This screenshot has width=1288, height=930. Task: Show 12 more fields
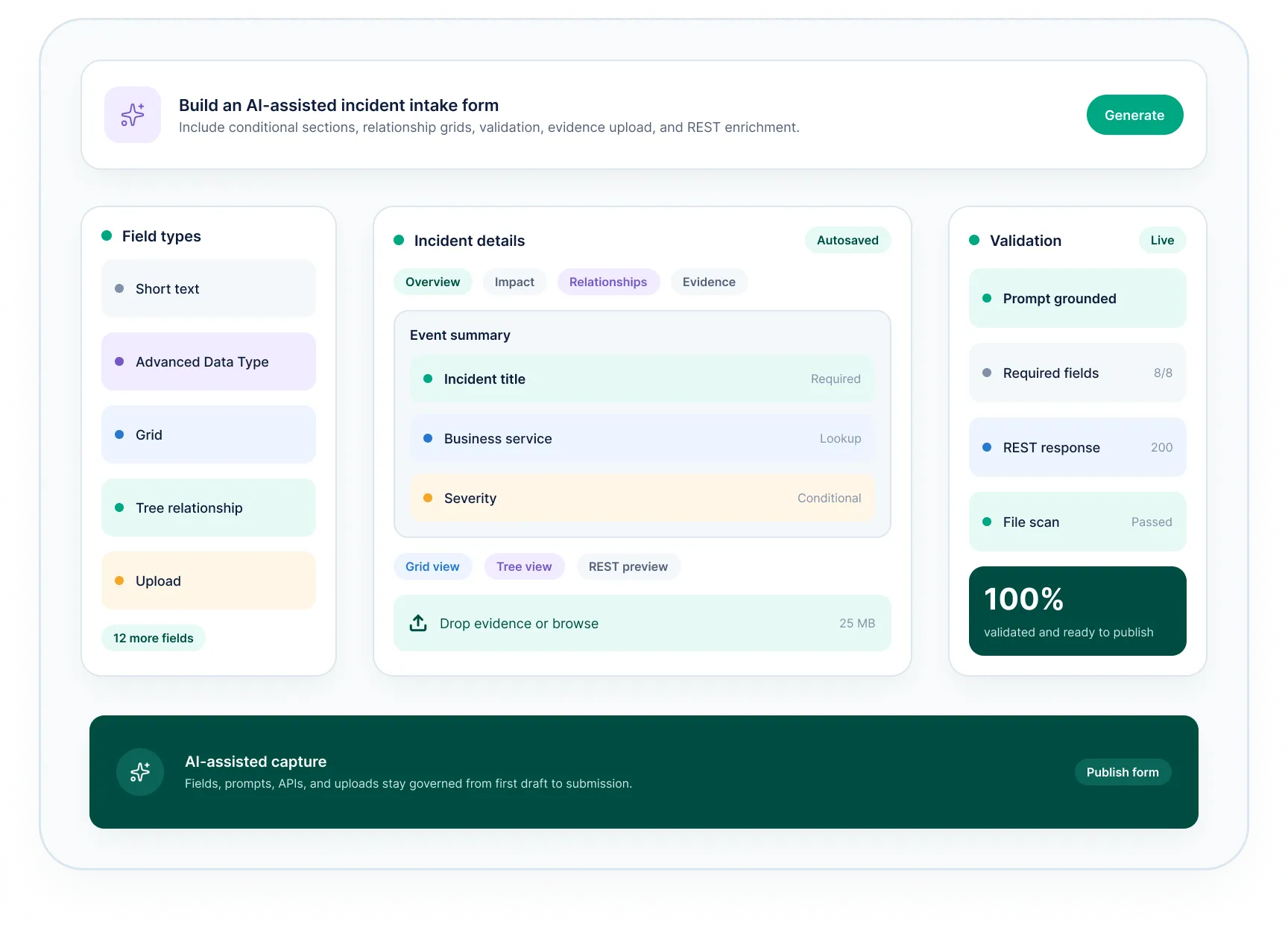click(x=154, y=638)
